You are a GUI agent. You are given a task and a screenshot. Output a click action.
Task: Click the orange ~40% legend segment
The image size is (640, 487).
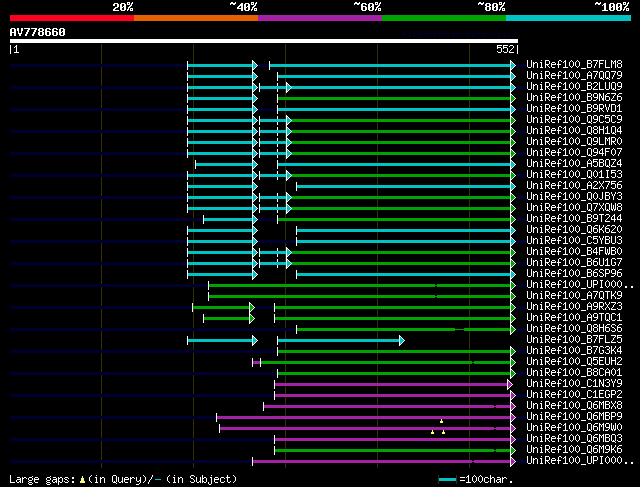196,18
